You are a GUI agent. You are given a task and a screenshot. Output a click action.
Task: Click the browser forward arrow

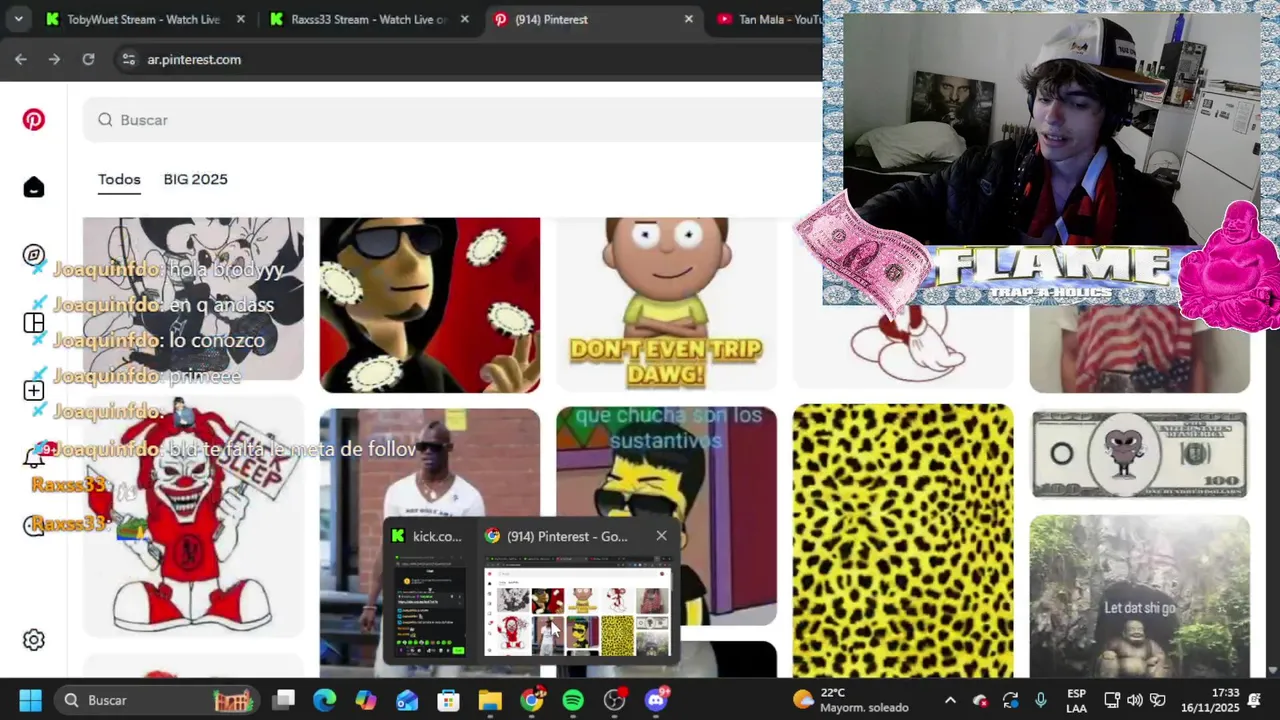click(x=54, y=59)
